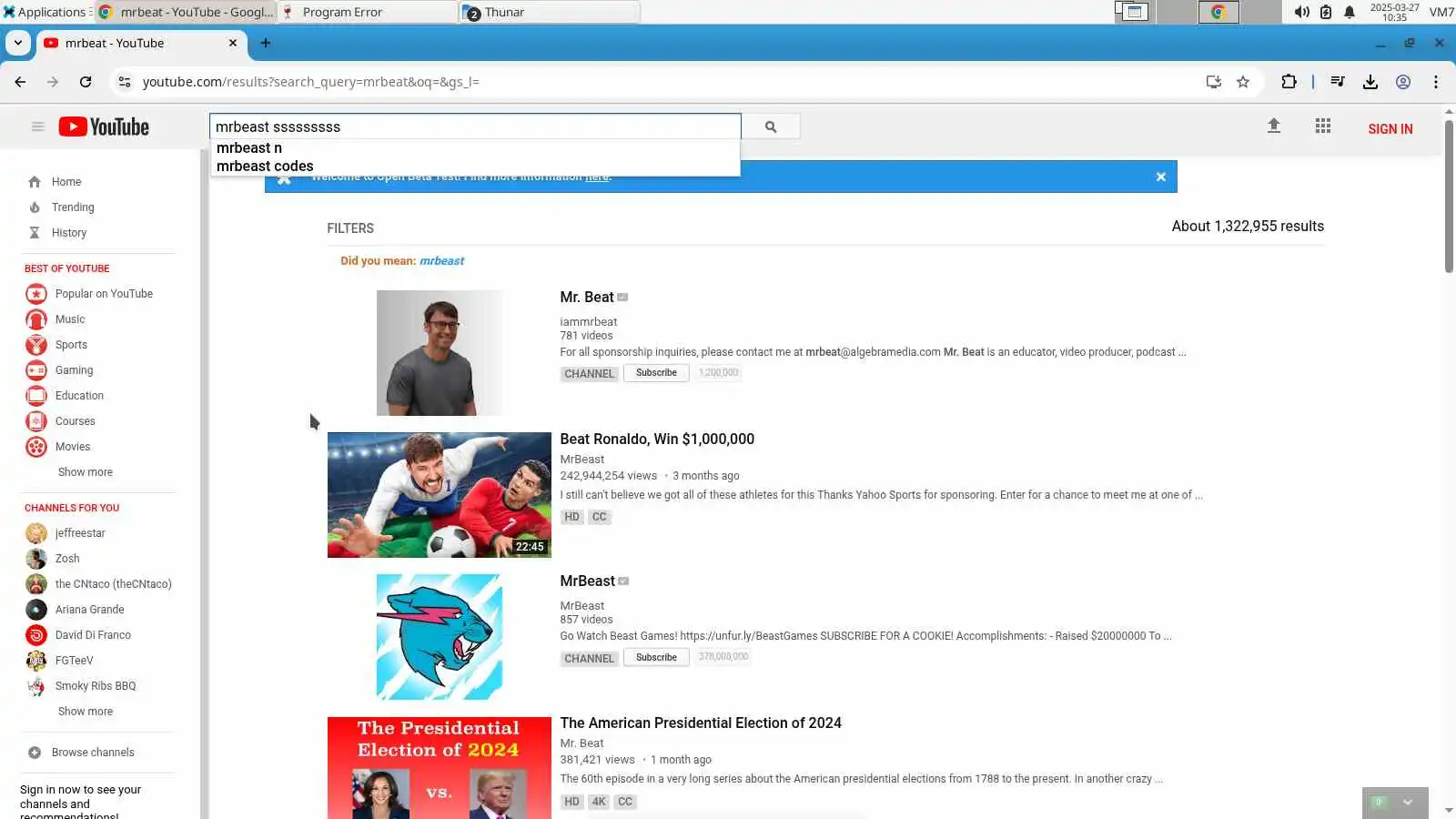Expand Show more under Channels For You

click(86, 712)
